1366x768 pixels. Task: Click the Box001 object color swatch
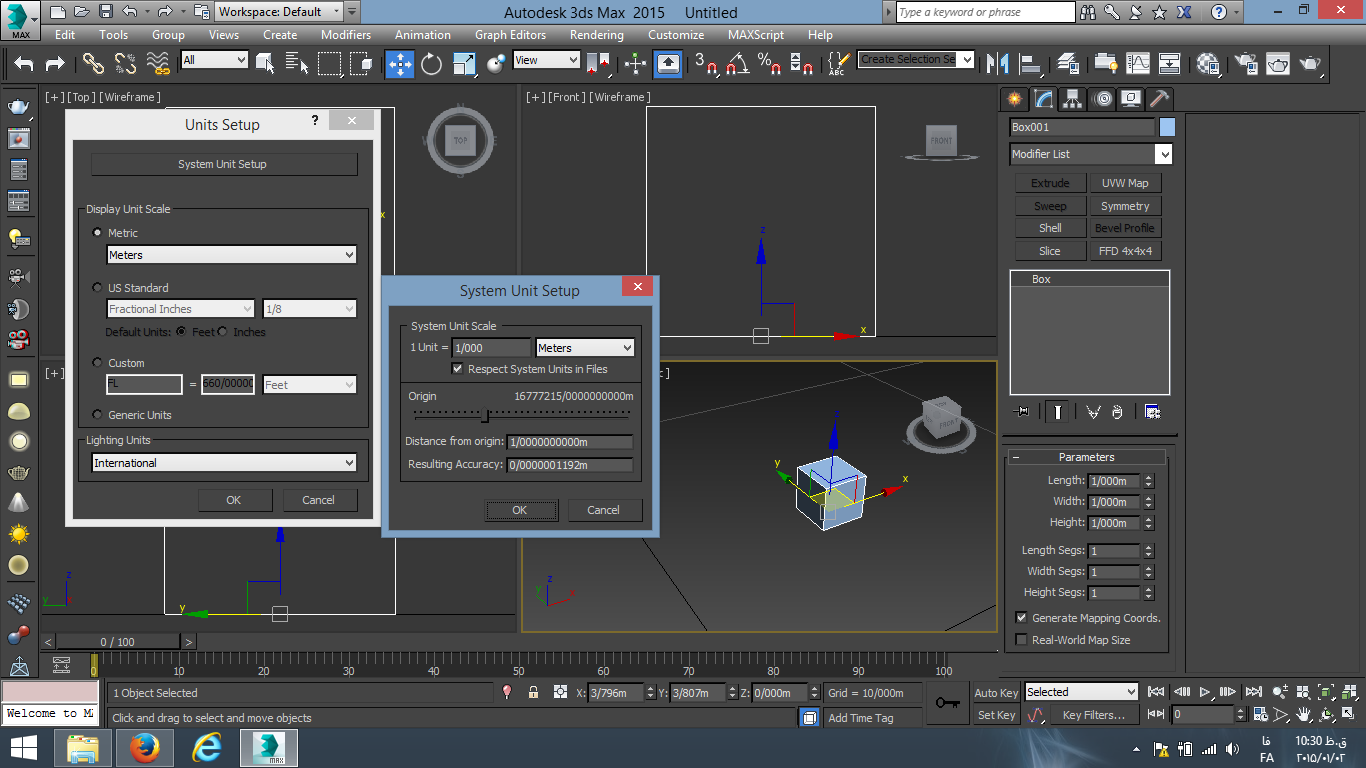click(1167, 127)
